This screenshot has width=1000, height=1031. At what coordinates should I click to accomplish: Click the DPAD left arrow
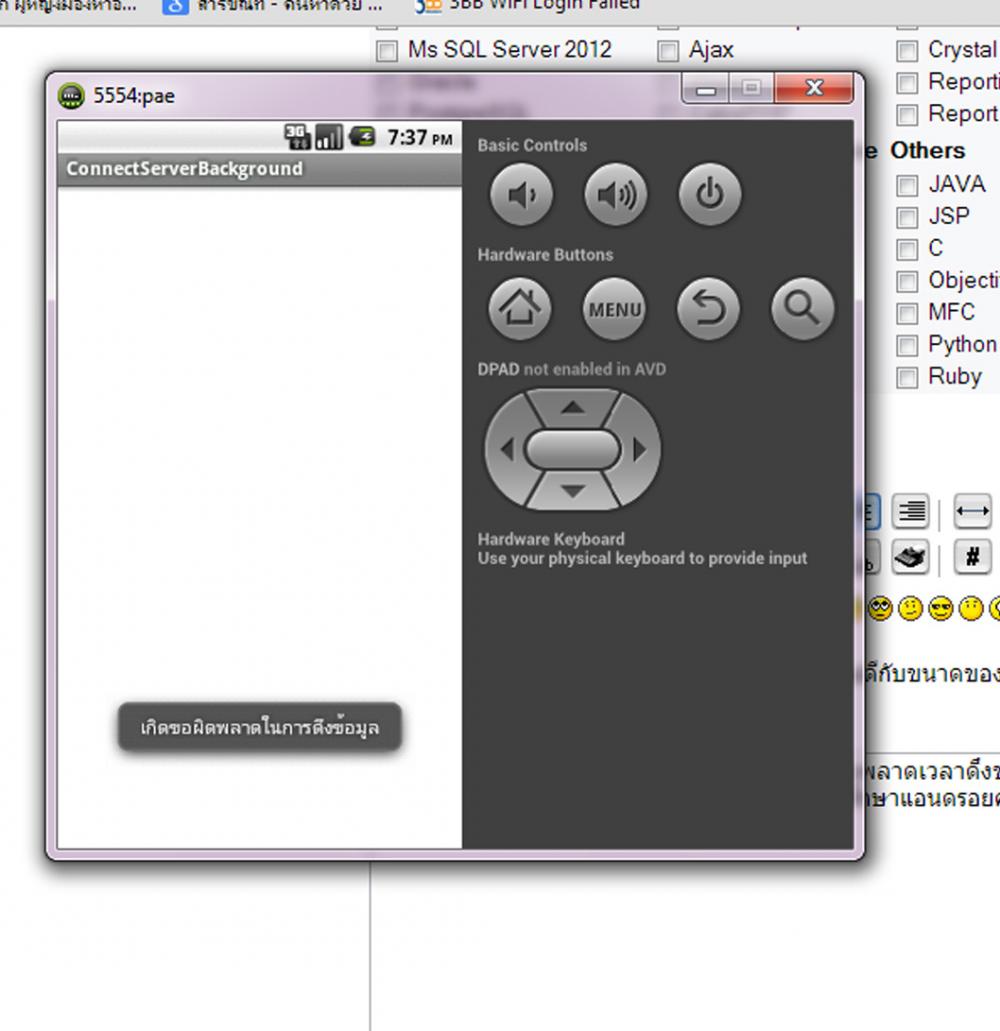pyautogui.click(x=506, y=450)
